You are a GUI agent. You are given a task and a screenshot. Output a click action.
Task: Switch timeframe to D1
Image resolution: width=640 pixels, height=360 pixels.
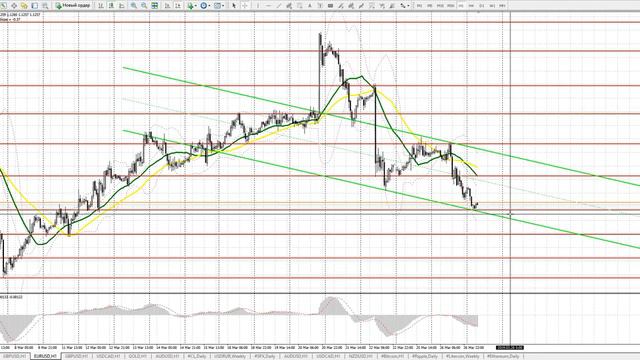[x=482, y=6]
